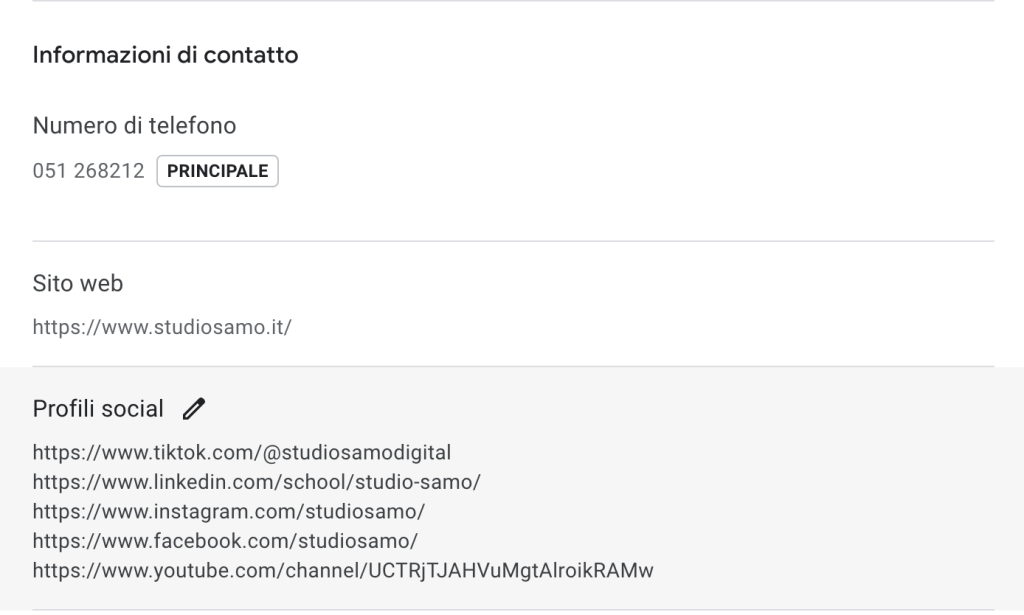Click the Numero di telefono label
Viewport: 1024px width, 615px height.
coord(134,126)
